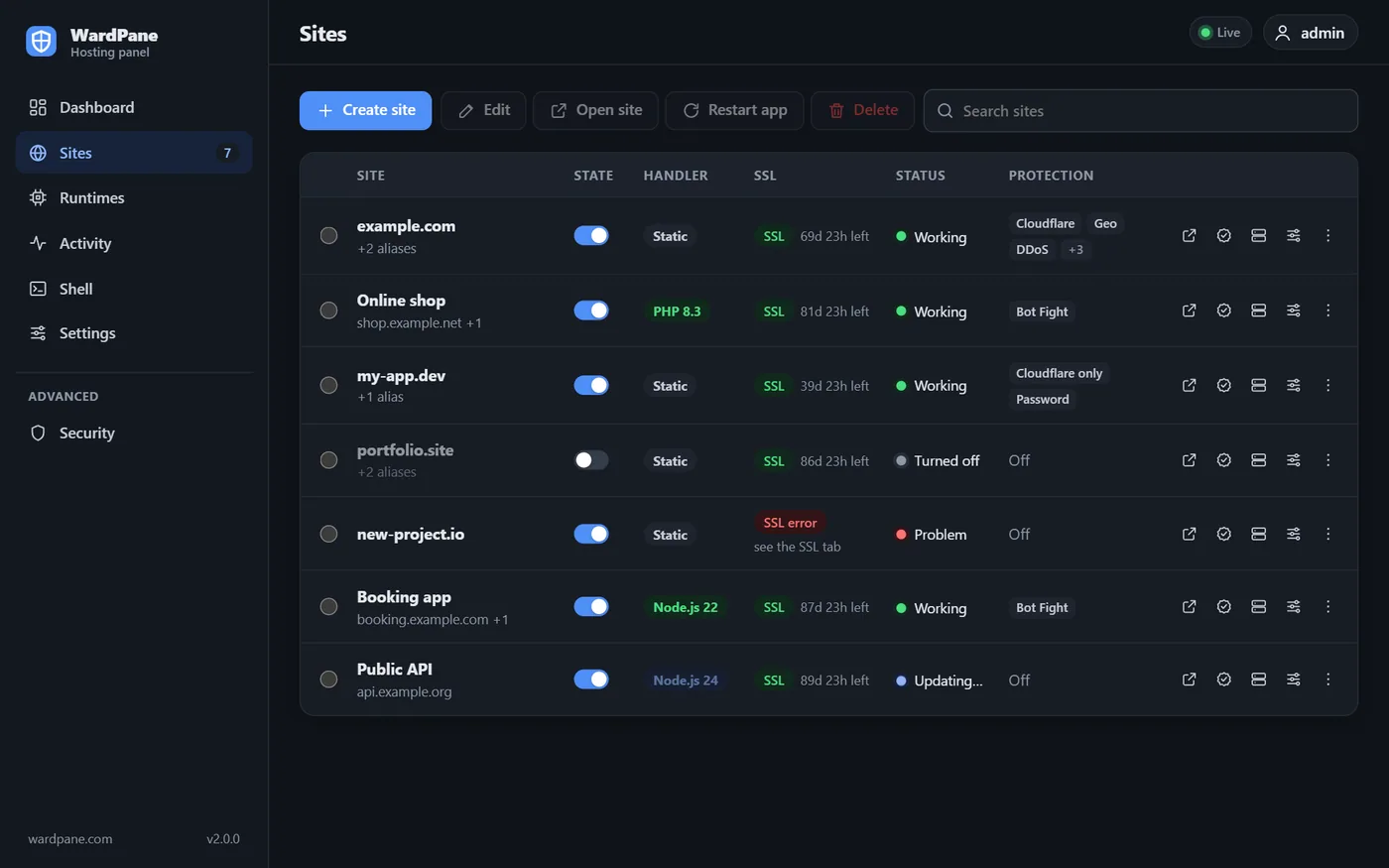Enable the portfolio.site state toggle
Viewport: 1389px width, 868px height.
[x=591, y=460]
